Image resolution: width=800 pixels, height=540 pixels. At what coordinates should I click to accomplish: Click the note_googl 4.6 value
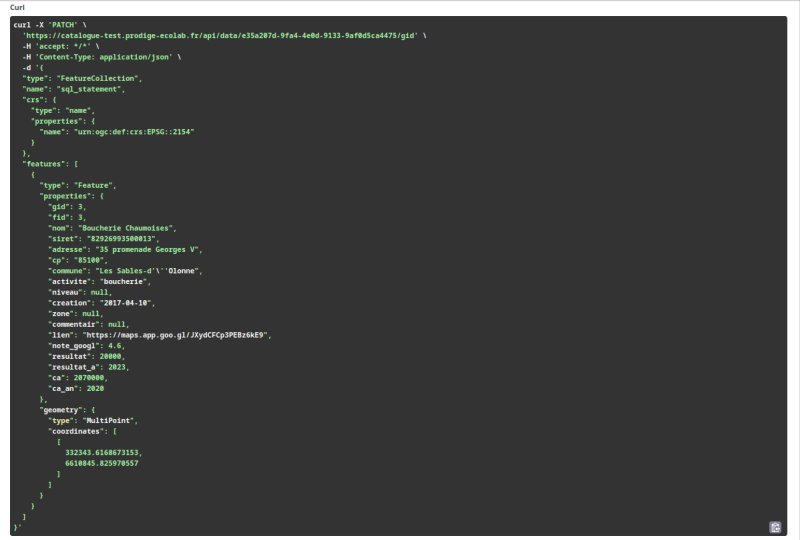(115, 346)
